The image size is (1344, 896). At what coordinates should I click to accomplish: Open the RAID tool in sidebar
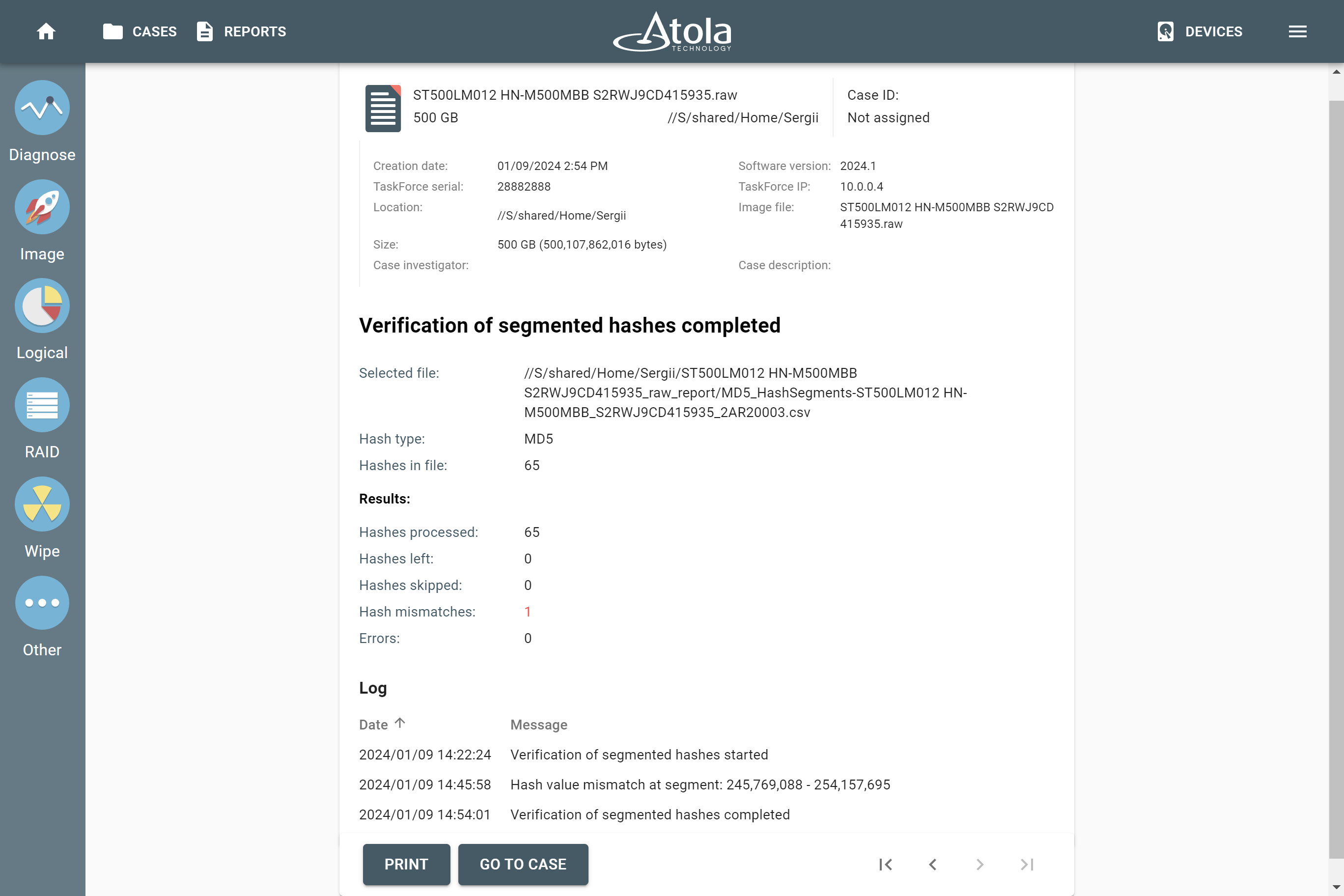[42, 419]
